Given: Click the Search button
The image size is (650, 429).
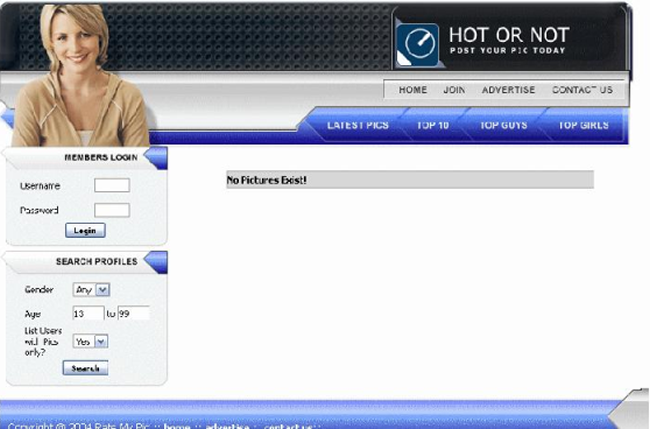Looking at the screenshot, I should coord(85,368).
